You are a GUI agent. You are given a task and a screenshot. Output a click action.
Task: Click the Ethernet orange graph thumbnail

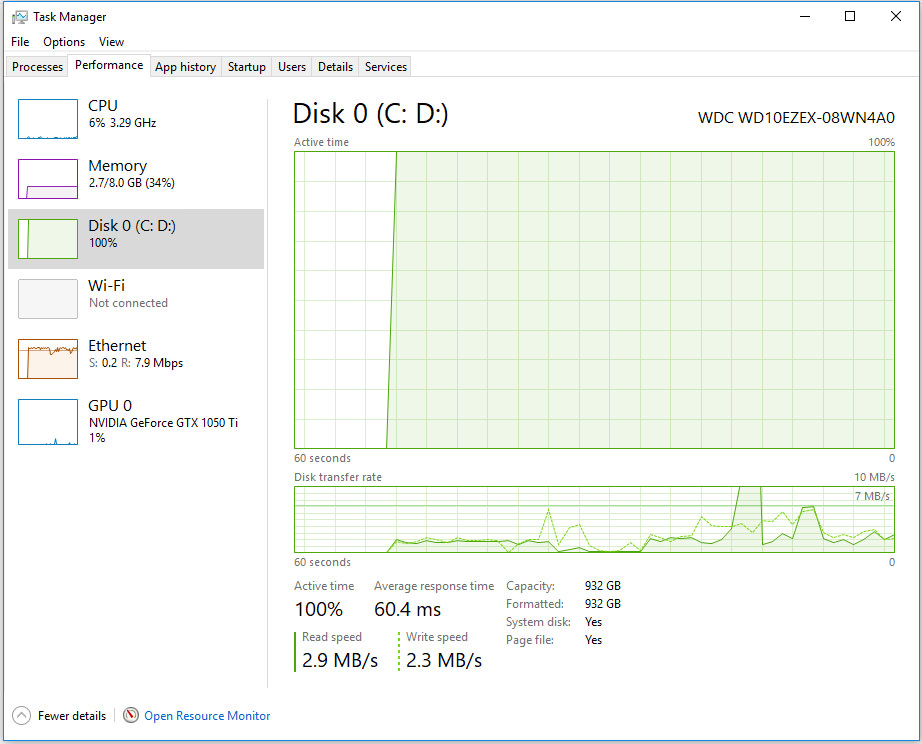coord(47,359)
